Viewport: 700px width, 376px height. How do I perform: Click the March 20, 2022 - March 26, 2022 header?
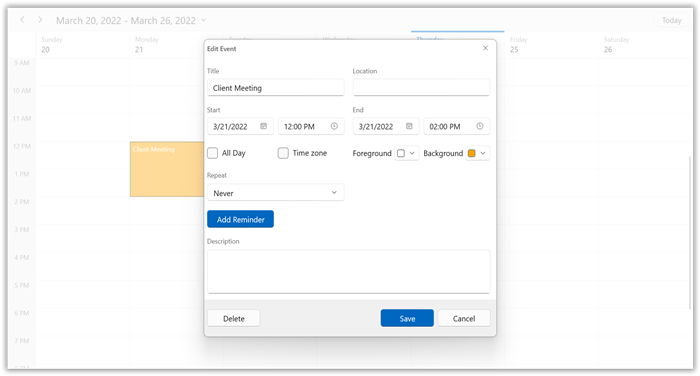(x=126, y=21)
